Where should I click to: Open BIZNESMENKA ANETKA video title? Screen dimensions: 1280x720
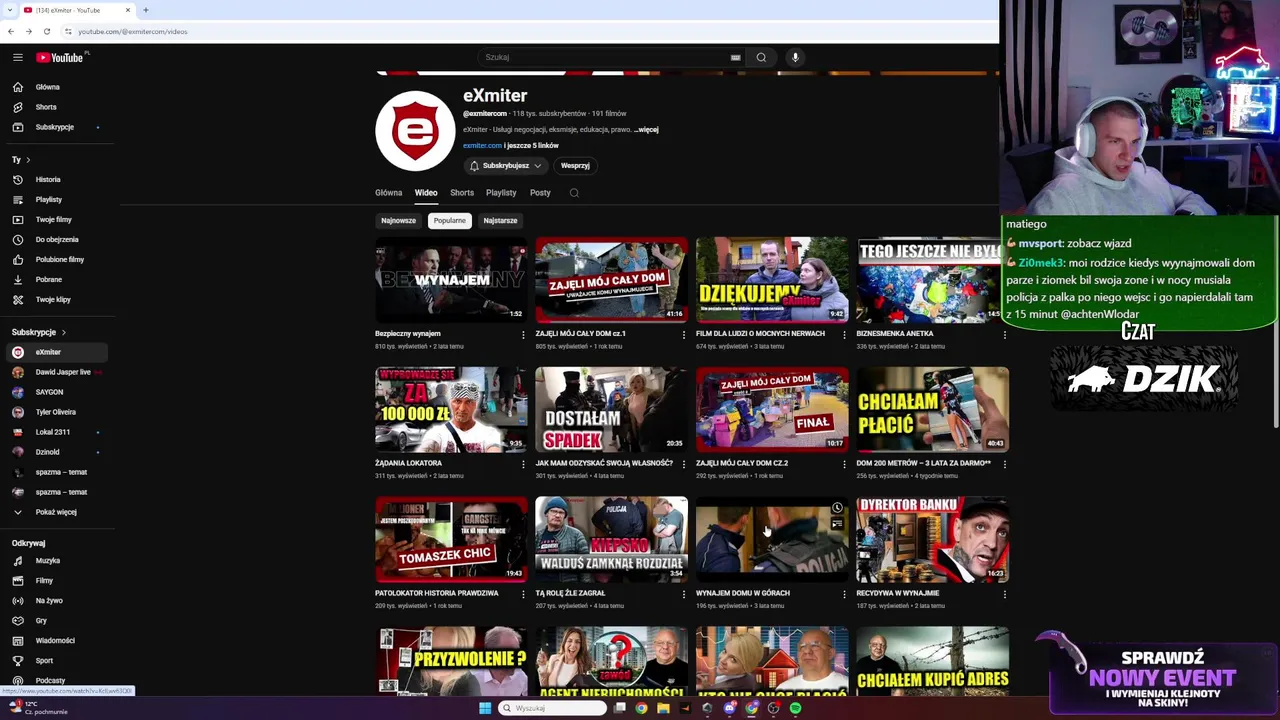click(895, 334)
